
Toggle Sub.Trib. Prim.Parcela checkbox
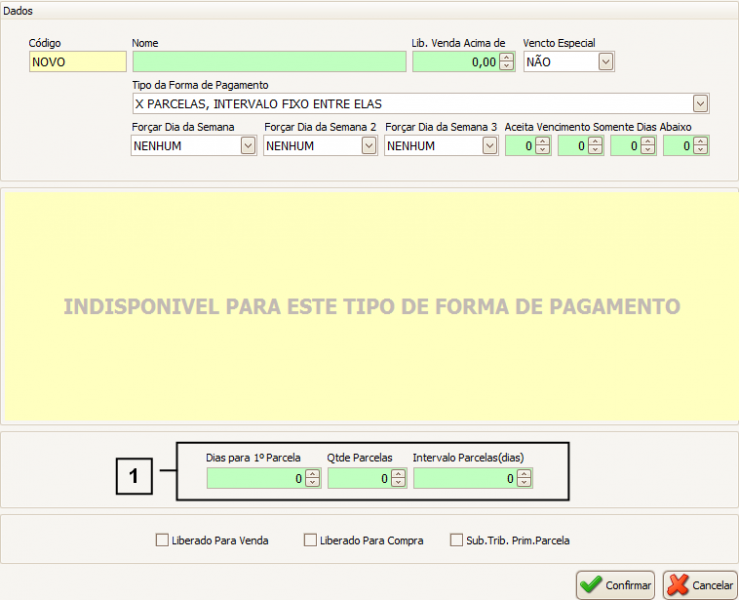(457, 540)
